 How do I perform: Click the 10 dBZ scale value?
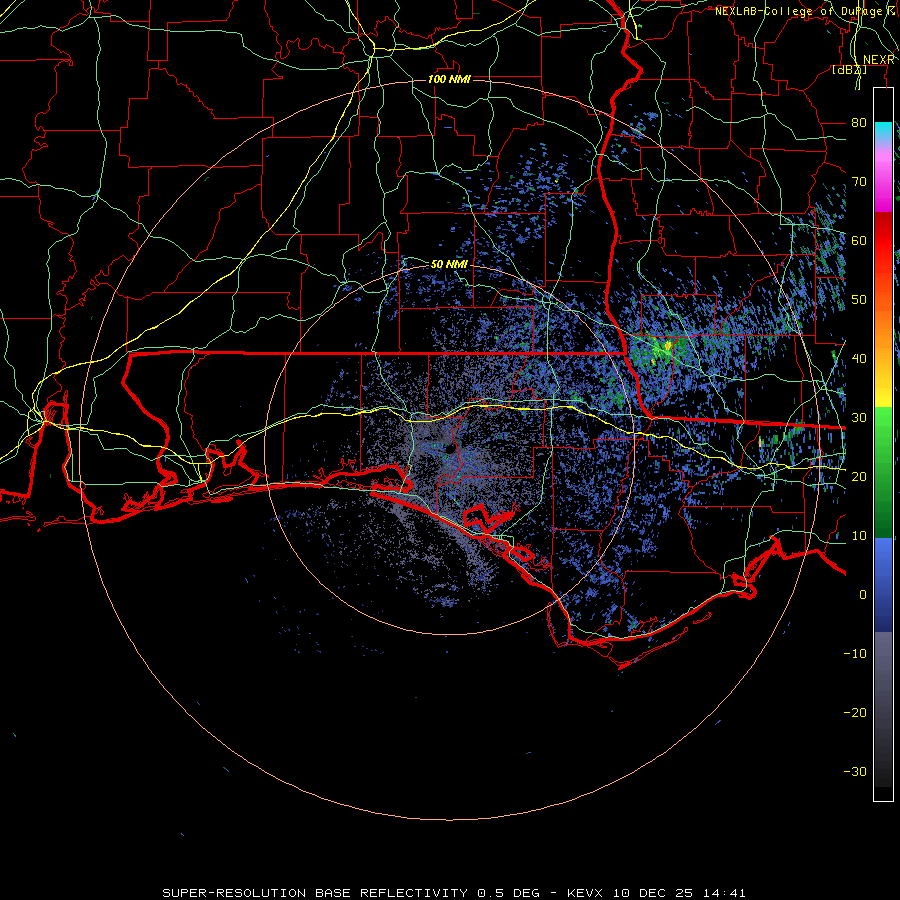(x=859, y=536)
